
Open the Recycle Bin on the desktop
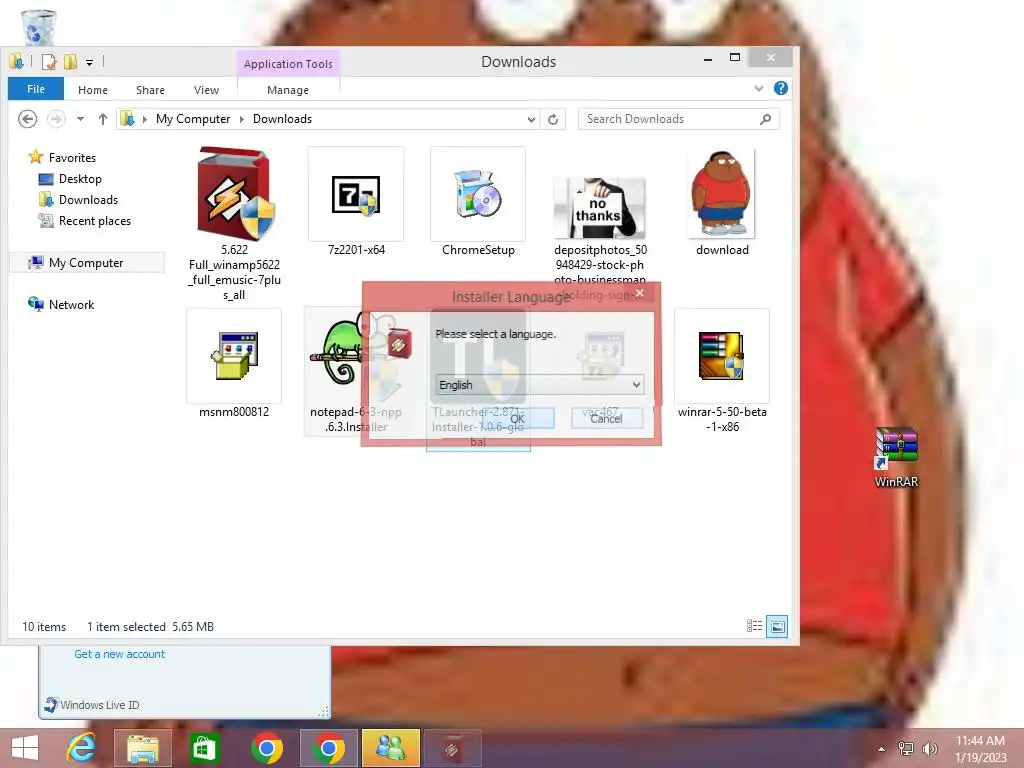38,27
